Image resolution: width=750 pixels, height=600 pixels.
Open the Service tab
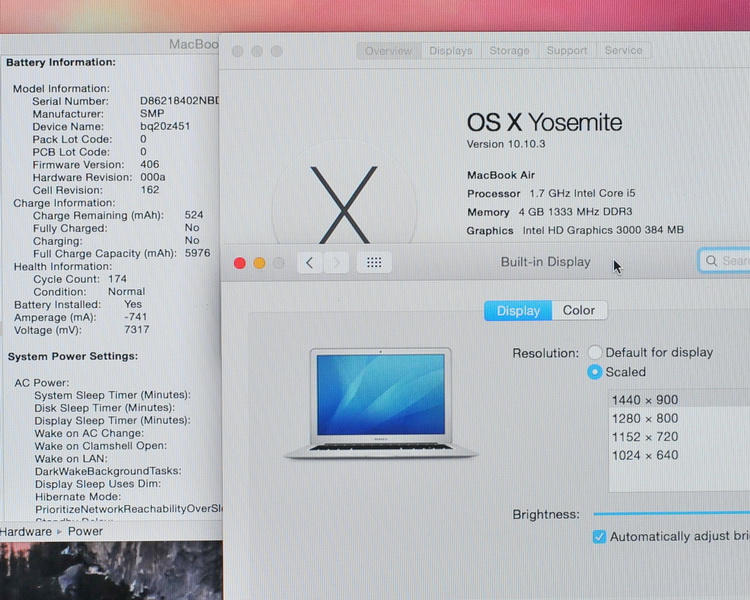624,50
